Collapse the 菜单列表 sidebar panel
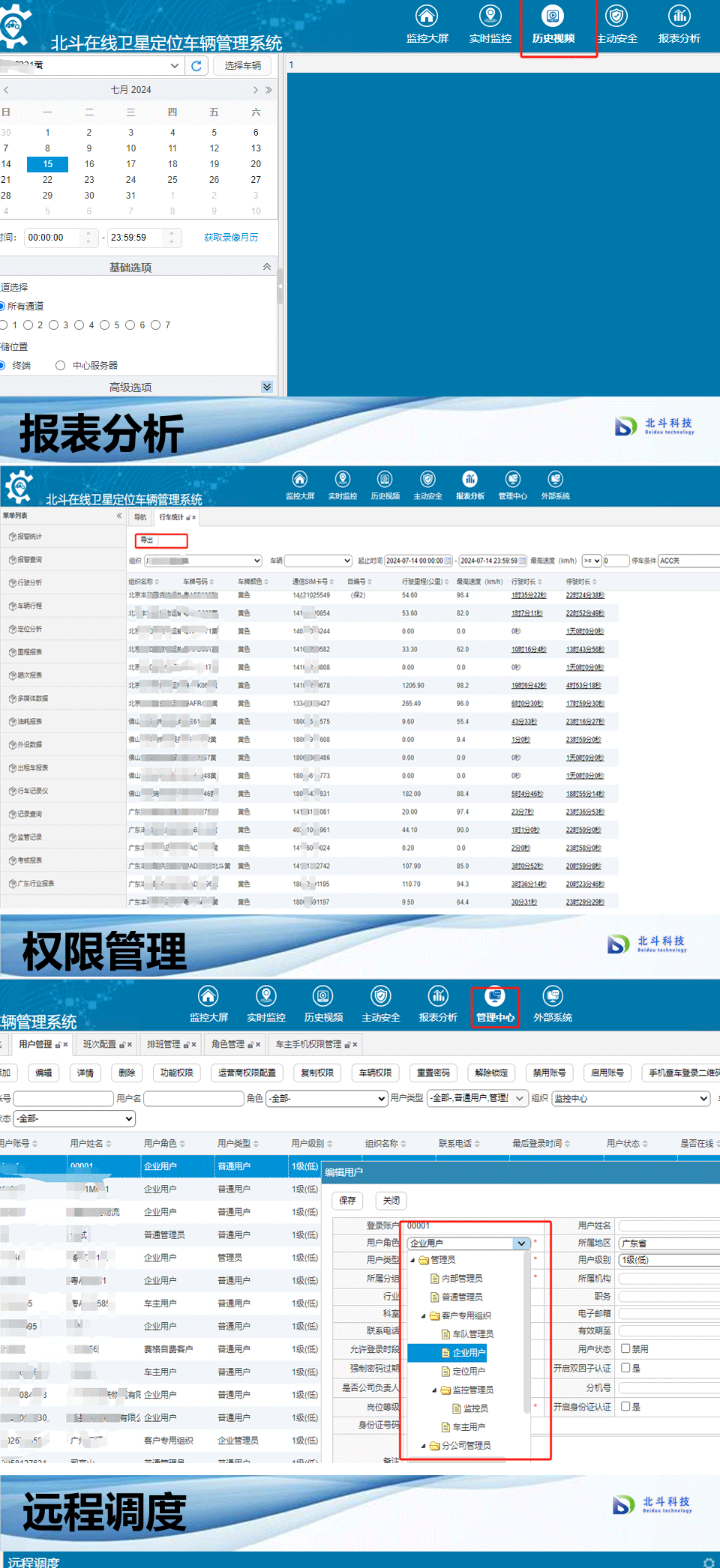The height and width of the screenshot is (1568, 720). (x=119, y=516)
